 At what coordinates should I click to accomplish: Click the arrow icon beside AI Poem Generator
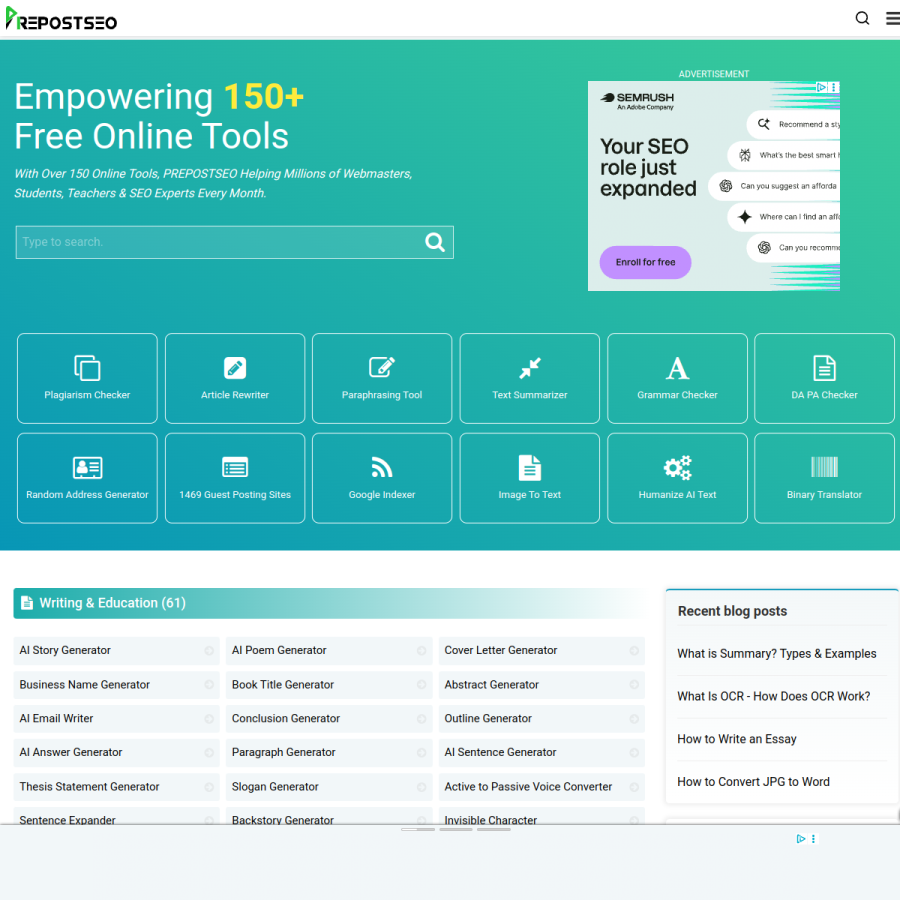(421, 650)
